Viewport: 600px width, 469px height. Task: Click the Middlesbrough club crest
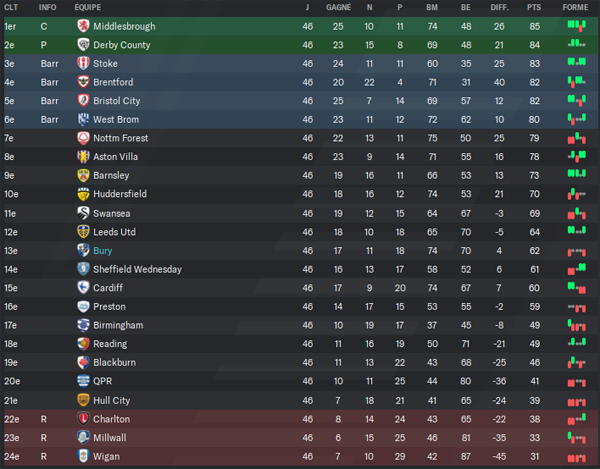83,26
